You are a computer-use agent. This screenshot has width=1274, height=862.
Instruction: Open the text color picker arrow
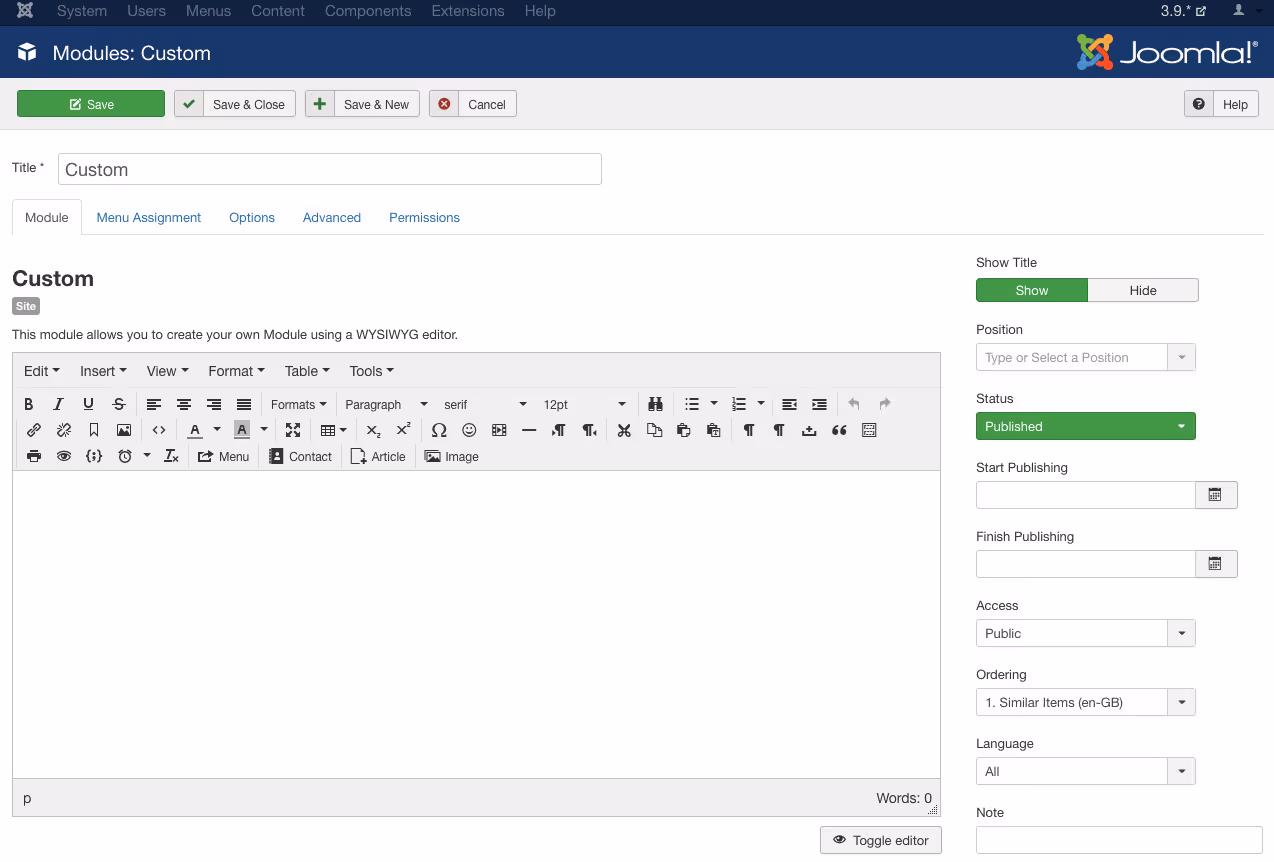pos(216,430)
